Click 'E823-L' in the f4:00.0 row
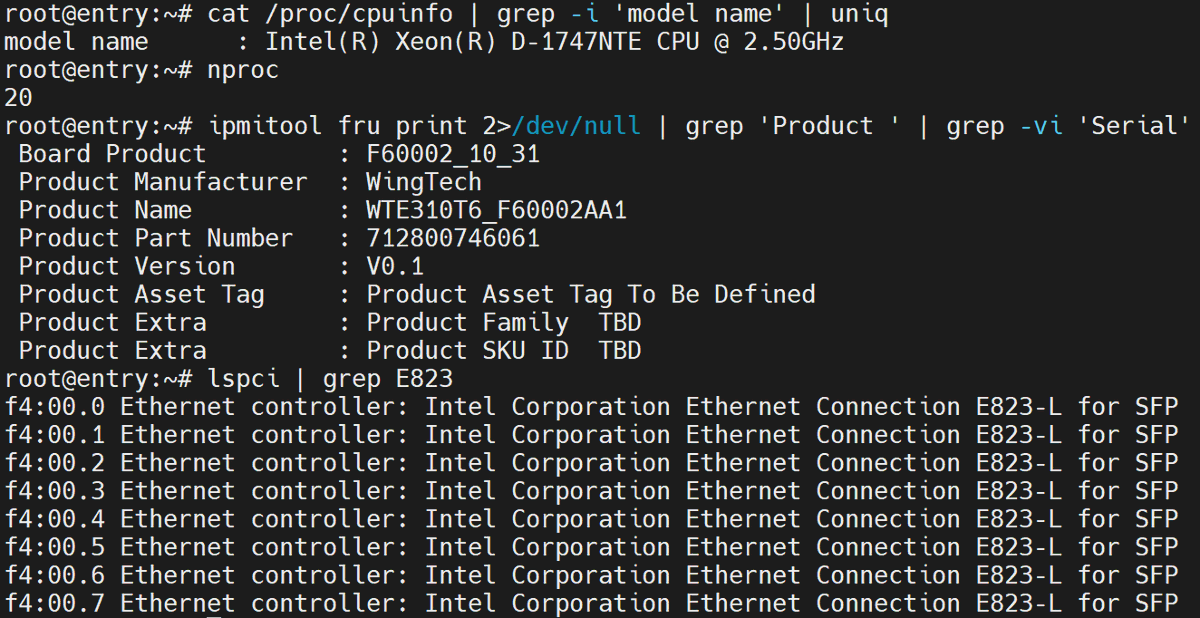 (1019, 406)
